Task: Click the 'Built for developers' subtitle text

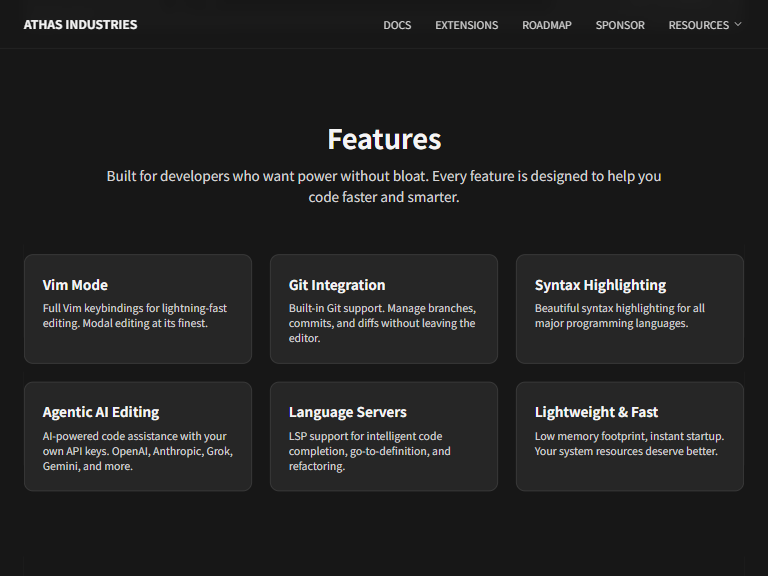Action: coord(384,186)
